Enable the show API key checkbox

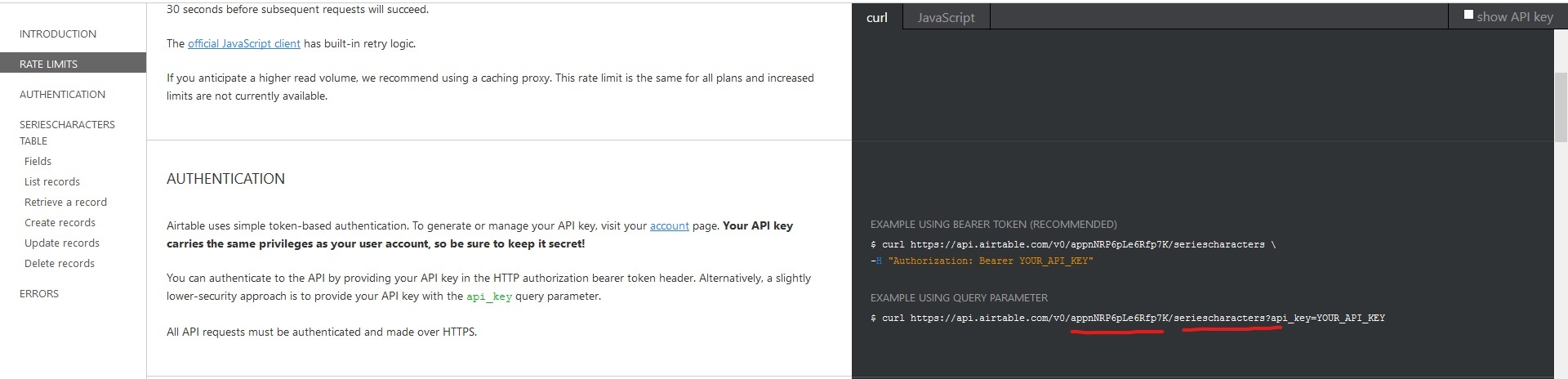(1468, 16)
